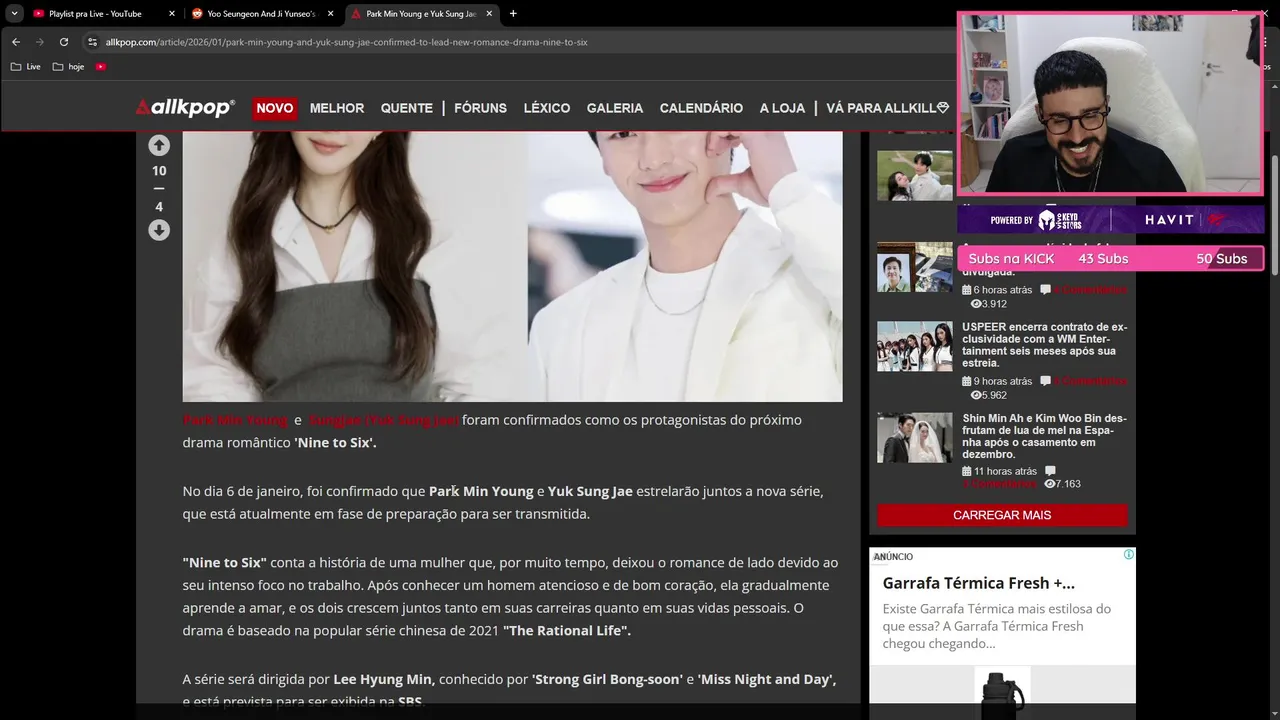Click the views eye icon beside 7.163
This screenshot has width=1280, height=720.
coord(1049,484)
